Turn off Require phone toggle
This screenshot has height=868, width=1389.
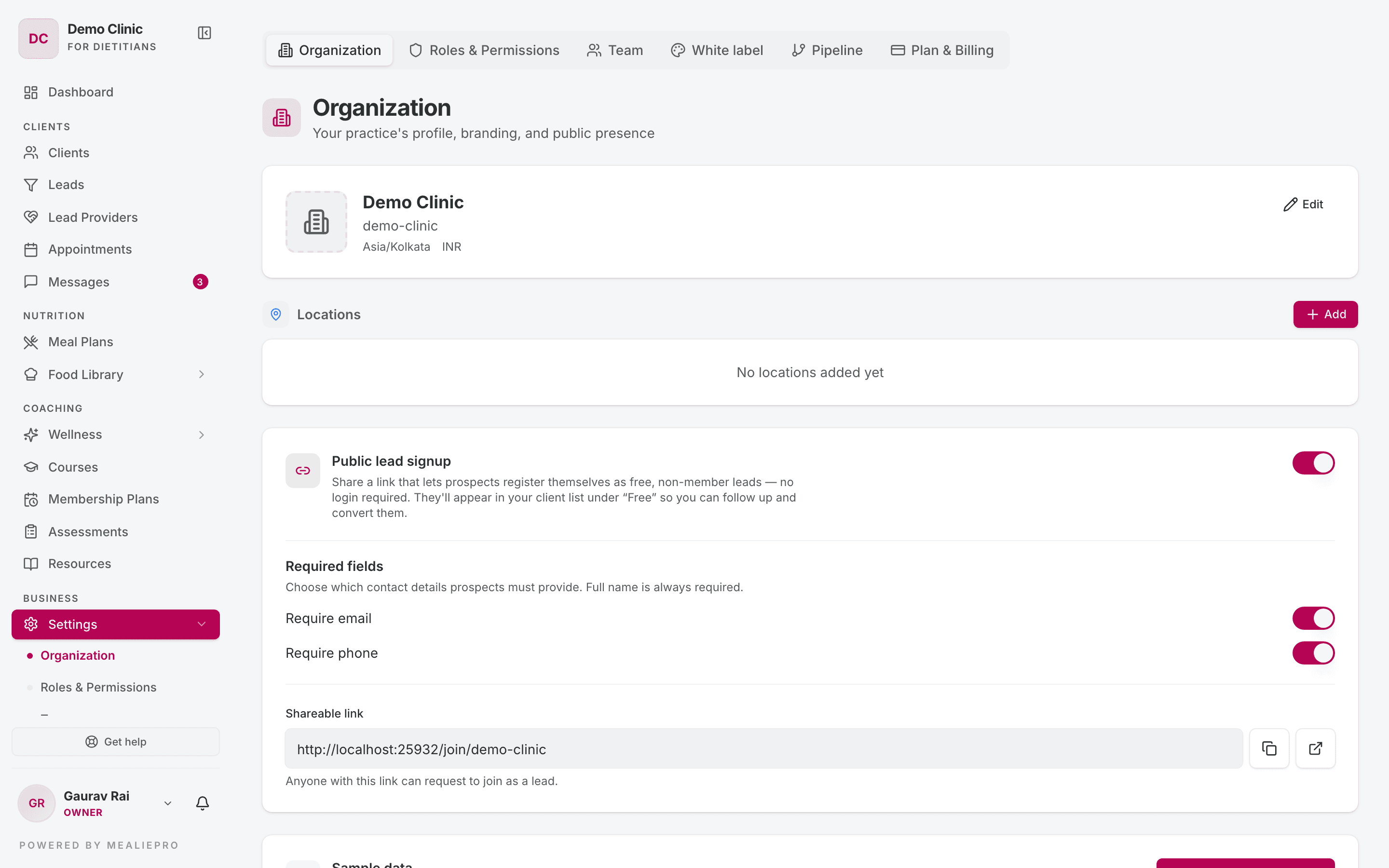click(x=1313, y=653)
